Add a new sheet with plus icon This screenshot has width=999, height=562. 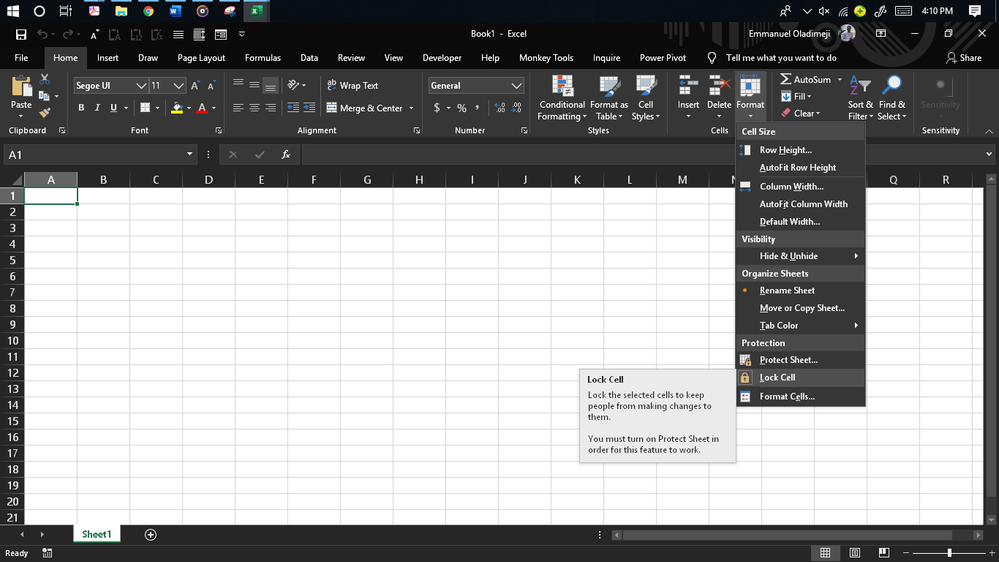(150, 535)
